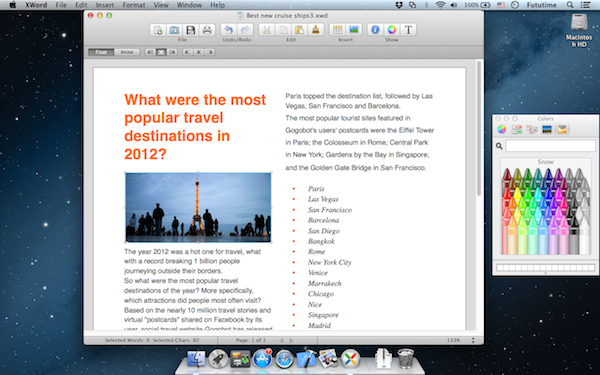Switch Colors panel to color wheel mode
The height and width of the screenshot is (375, 600).
point(502,129)
